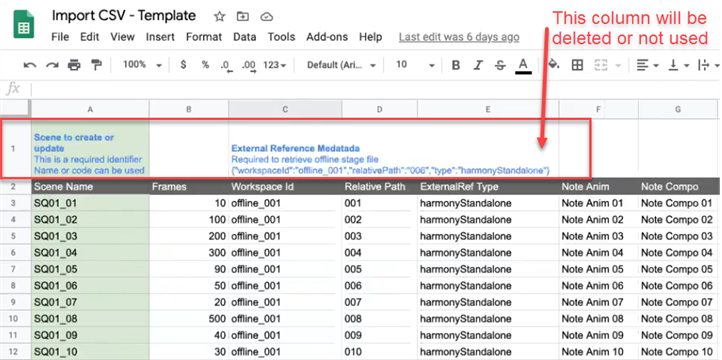Open the Format menu
Image resolution: width=722 pixels, height=360 pixels.
click(204, 37)
